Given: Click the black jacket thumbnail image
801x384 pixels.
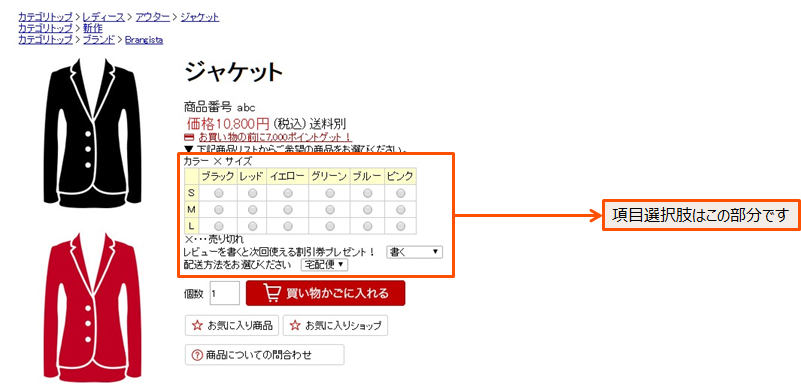Looking at the screenshot, I should [x=92, y=133].
